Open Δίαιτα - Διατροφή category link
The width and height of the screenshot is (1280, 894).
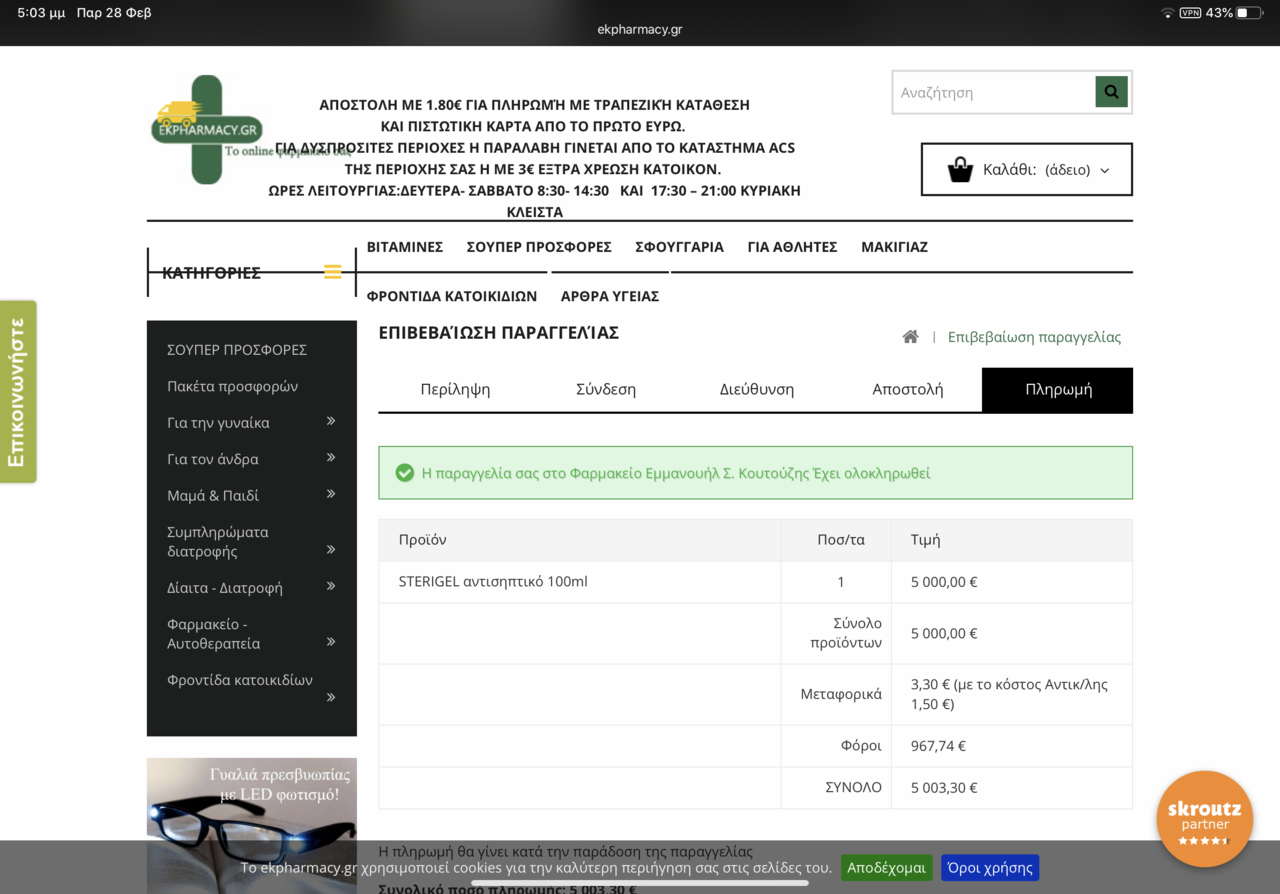pyautogui.click(x=225, y=588)
